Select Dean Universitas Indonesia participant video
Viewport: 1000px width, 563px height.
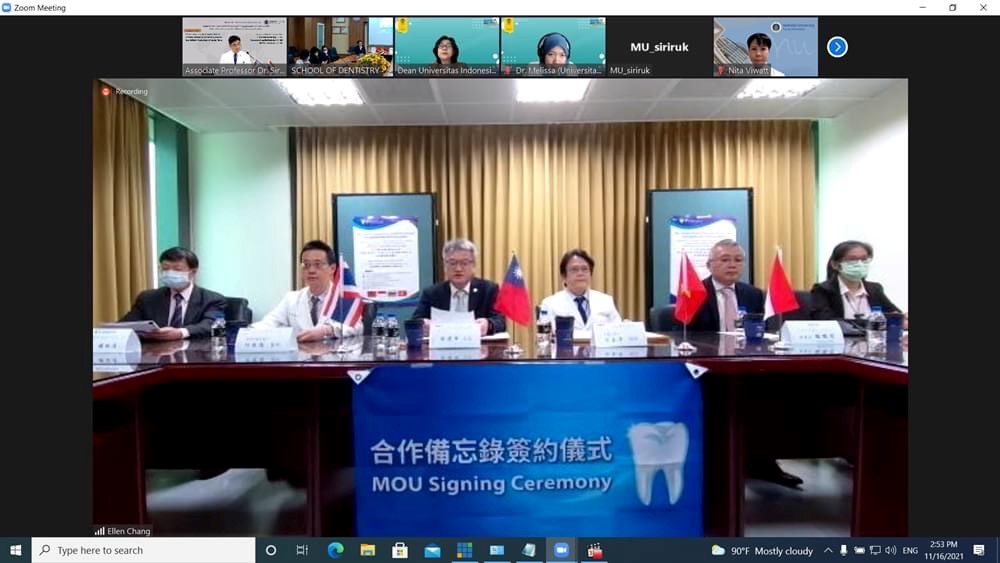[x=446, y=46]
